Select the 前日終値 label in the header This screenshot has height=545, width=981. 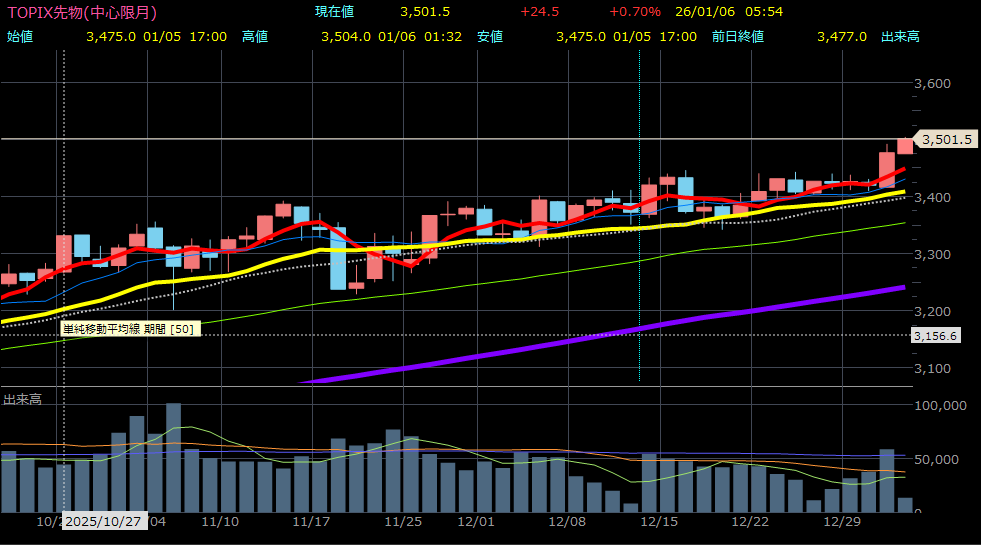(x=738, y=36)
